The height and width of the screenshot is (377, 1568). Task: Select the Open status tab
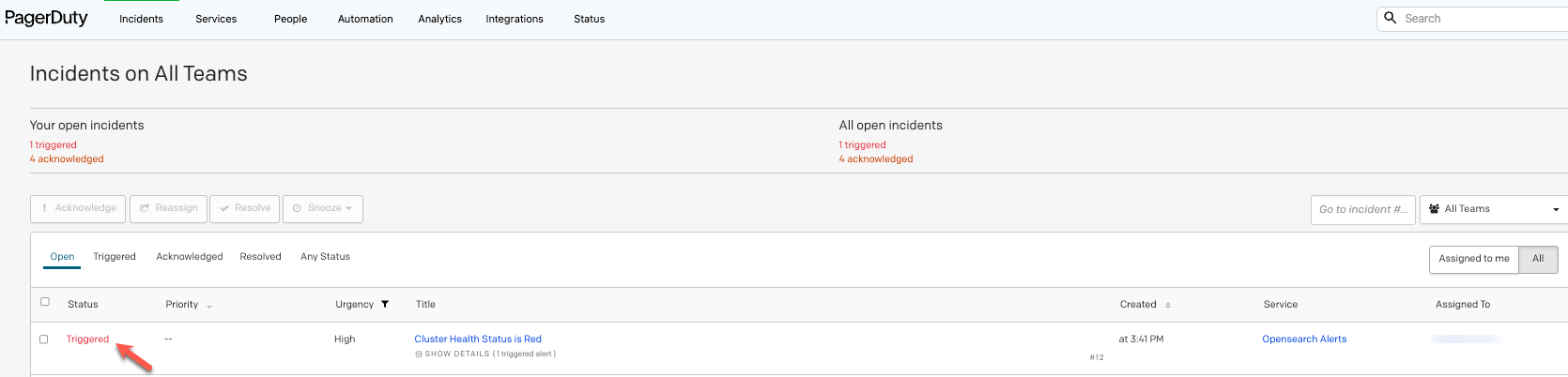[x=62, y=257]
